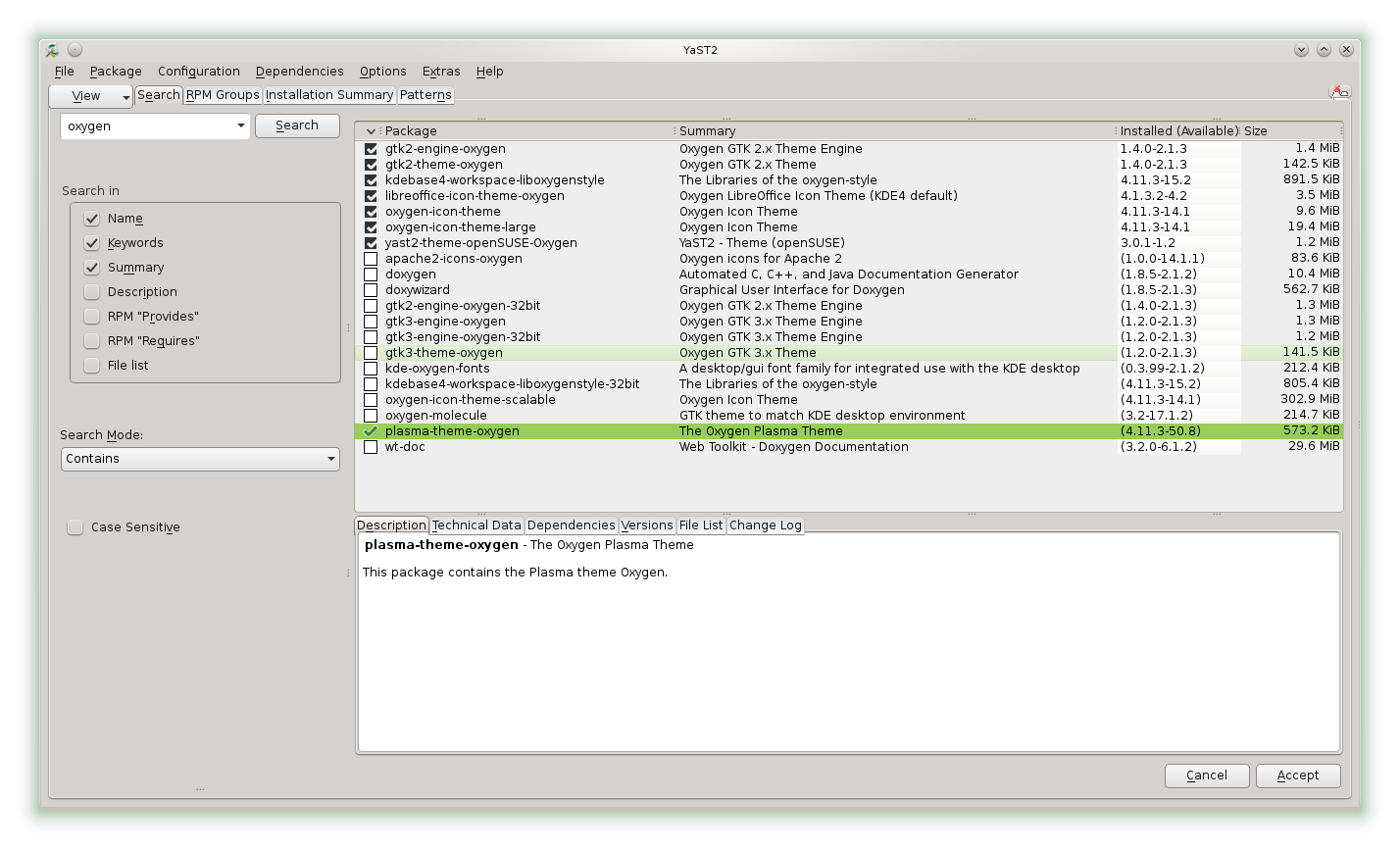Select the "Web Toolkit - Doxygen Documentation" summary

[x=794, y=447]
